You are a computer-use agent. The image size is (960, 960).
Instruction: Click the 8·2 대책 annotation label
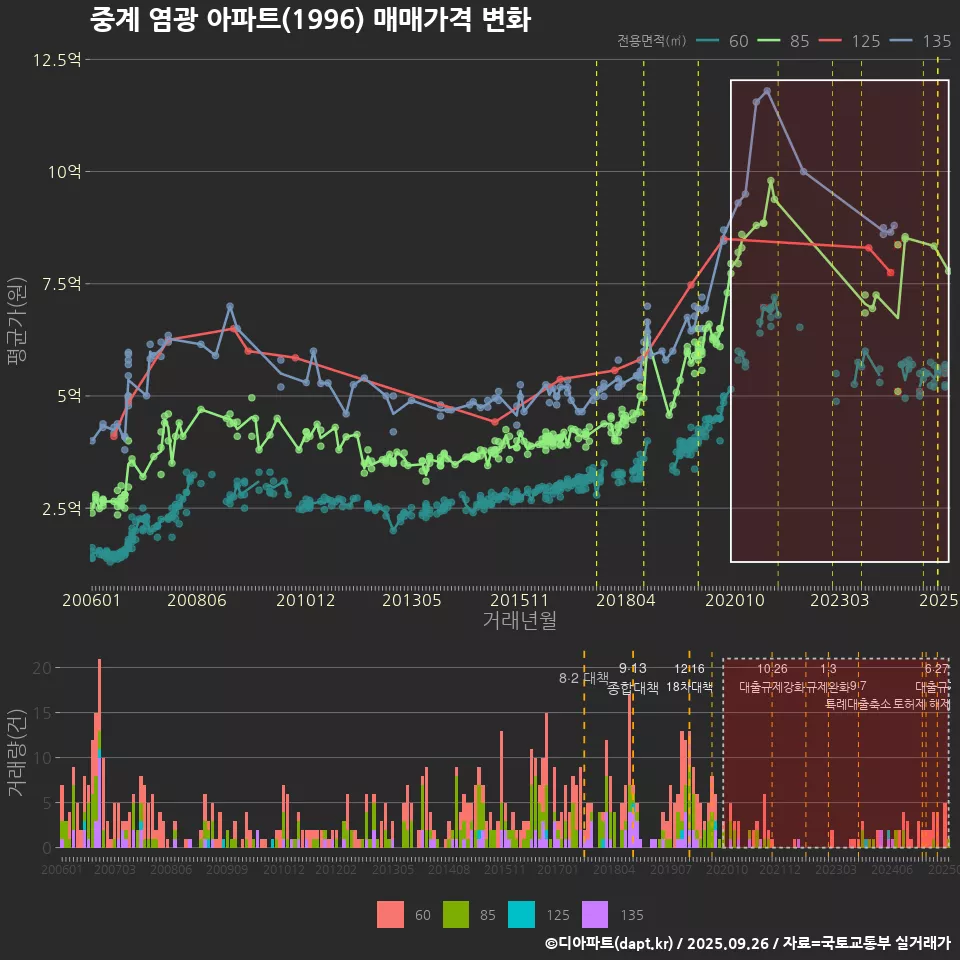point(583,678)
